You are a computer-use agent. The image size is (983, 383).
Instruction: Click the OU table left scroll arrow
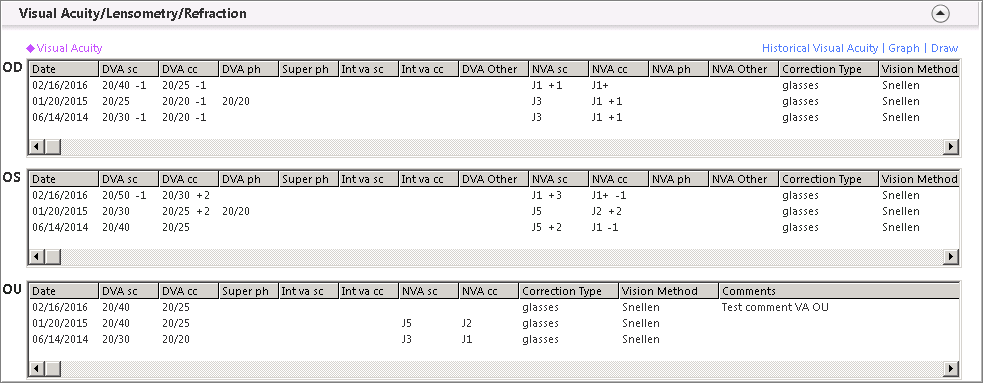tap(36, 368)
